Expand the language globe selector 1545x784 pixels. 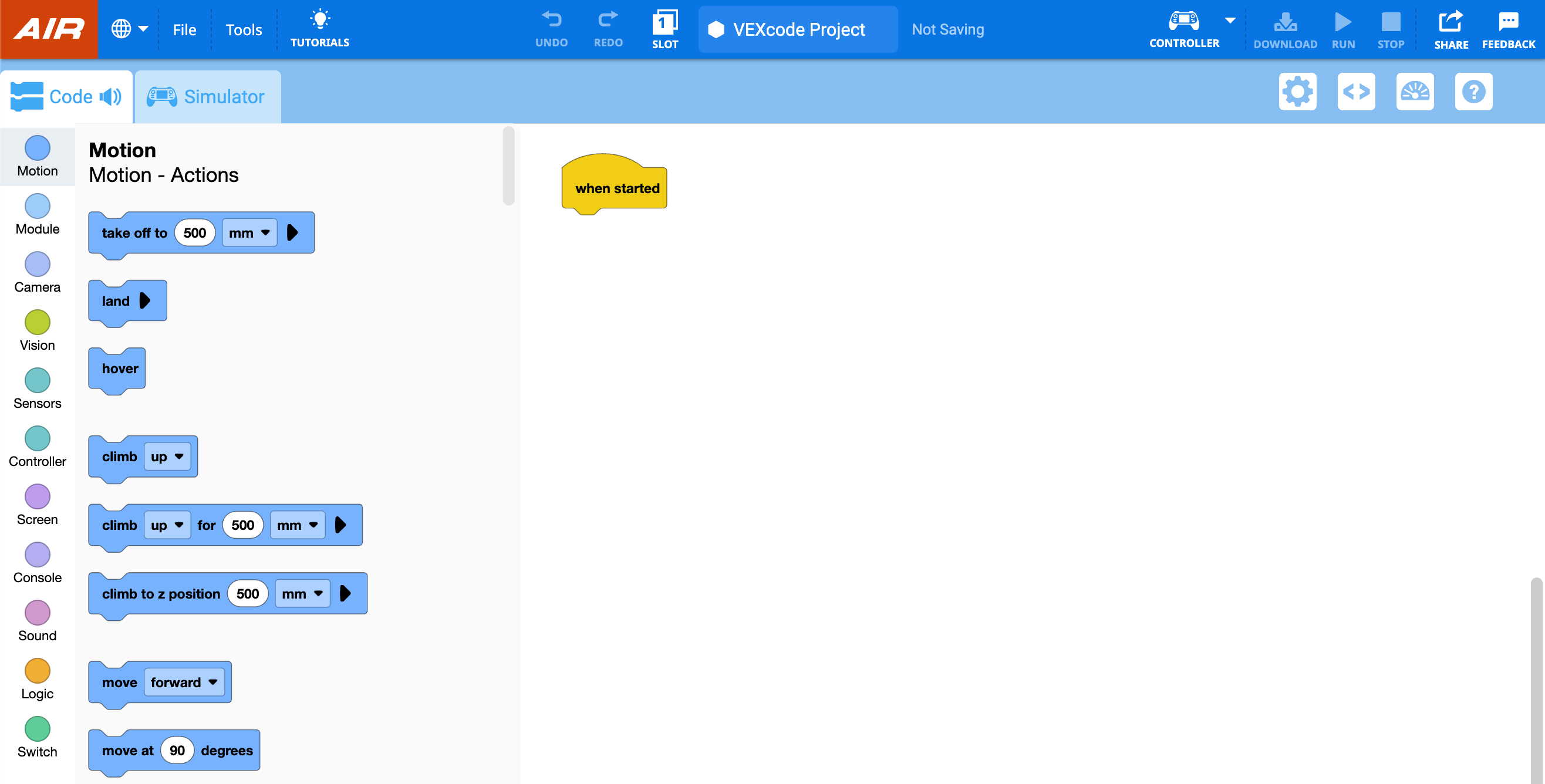pyautogui.click(x=130, y=29)
